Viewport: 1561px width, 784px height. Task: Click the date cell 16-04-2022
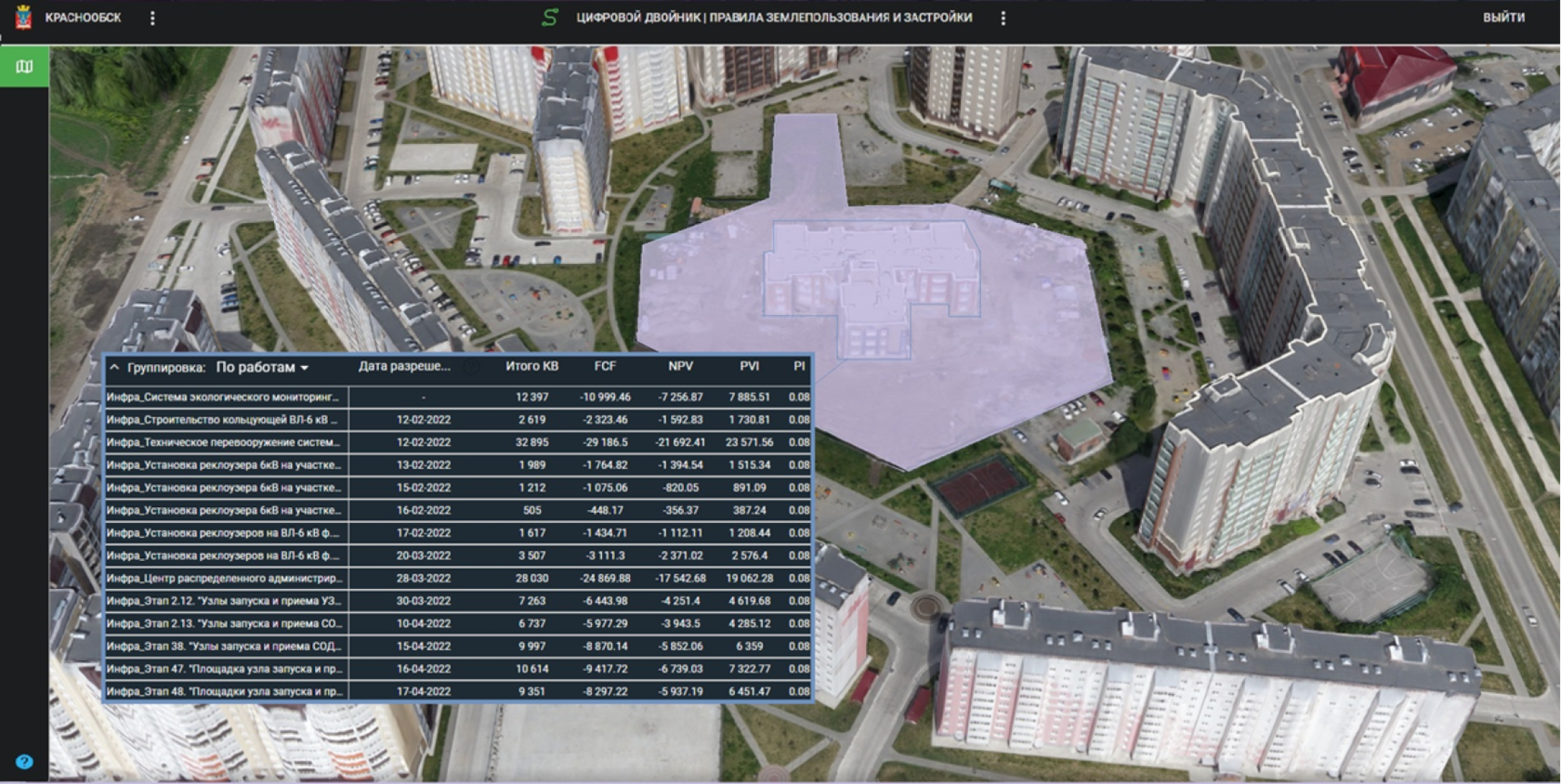coord(424,669)
